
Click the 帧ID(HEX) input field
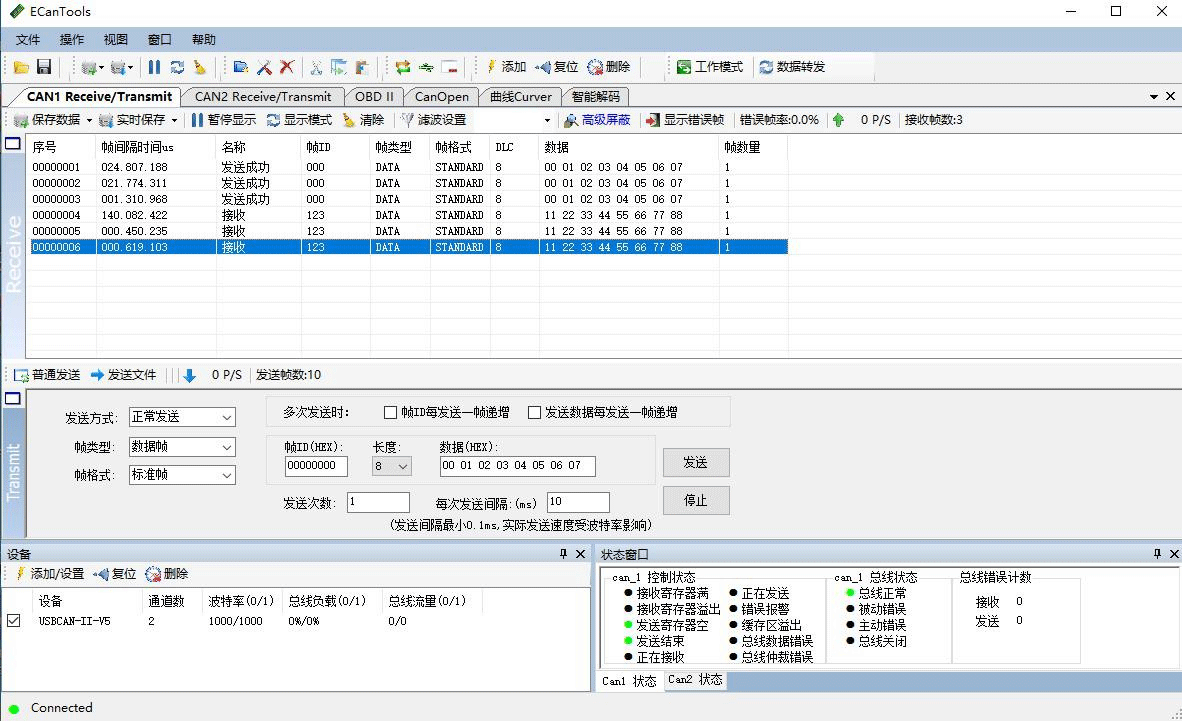(316, 466)
